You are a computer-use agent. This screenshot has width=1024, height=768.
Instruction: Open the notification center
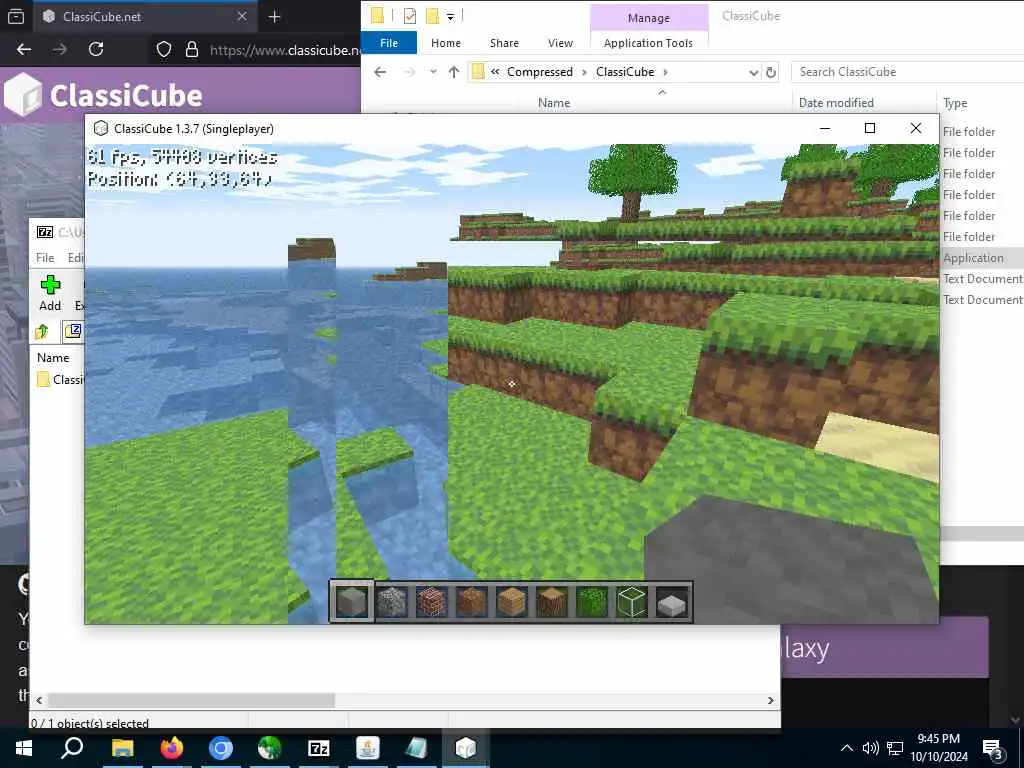pos(993,750)
